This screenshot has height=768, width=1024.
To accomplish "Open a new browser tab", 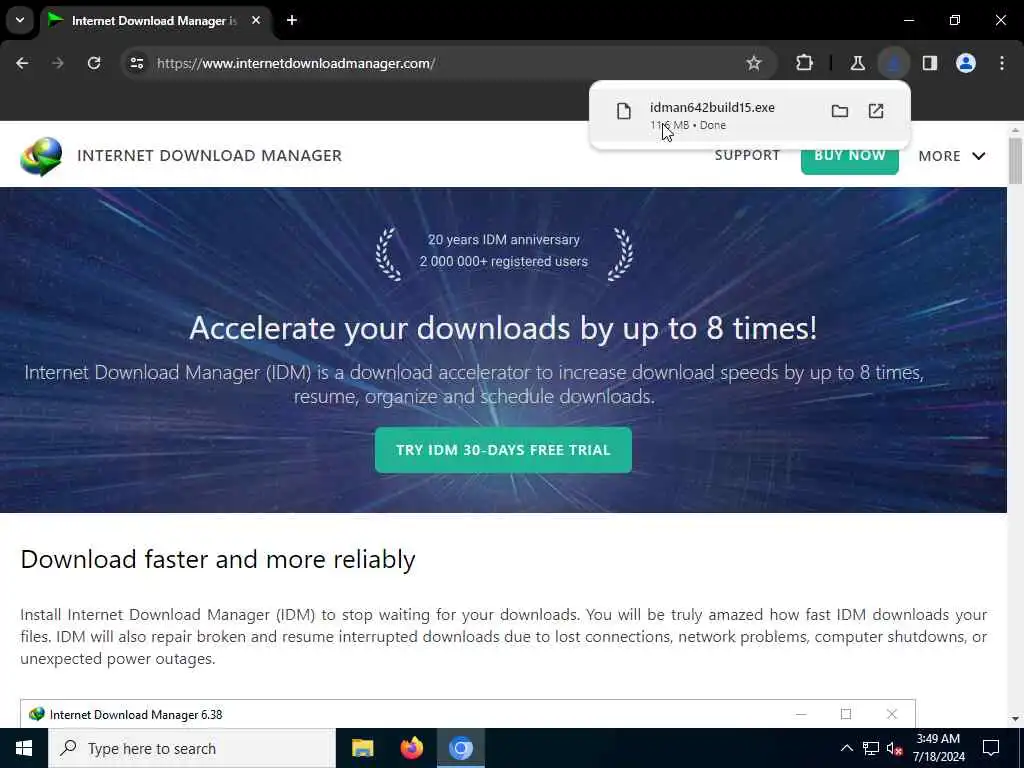I will (292, 20).
